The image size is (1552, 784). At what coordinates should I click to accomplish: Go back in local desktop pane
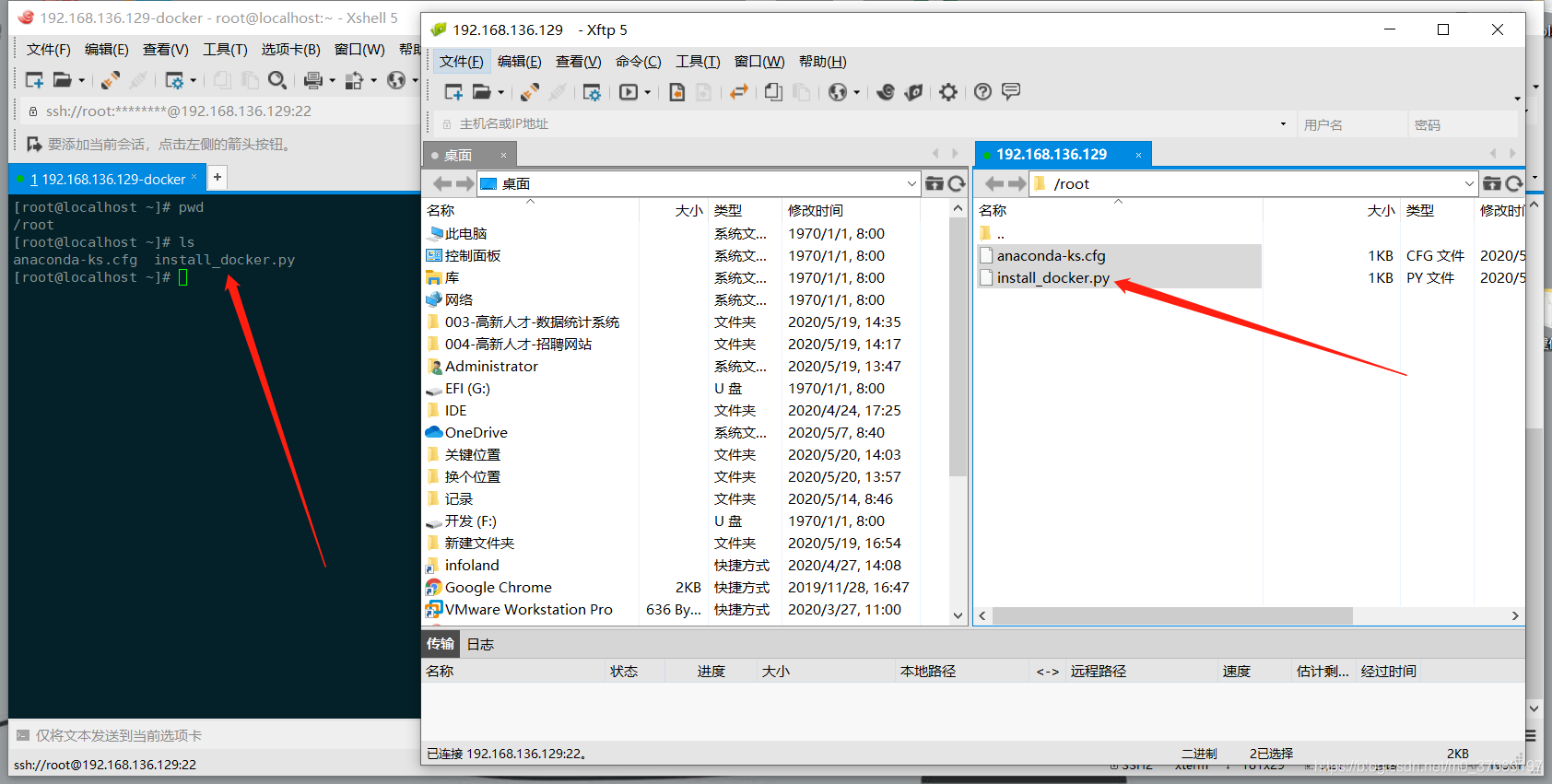[x=442, y=183]
